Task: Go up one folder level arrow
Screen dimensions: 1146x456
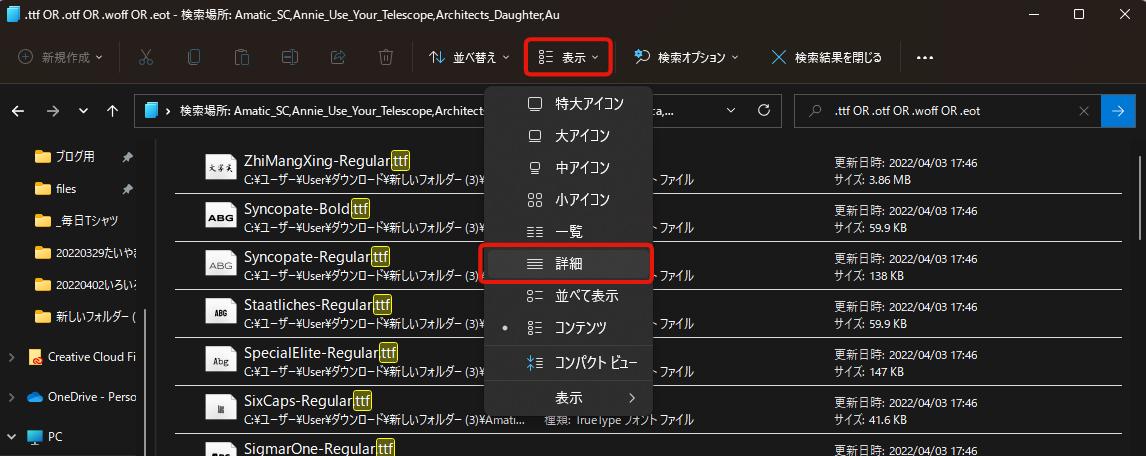Action: coord(113,111)
